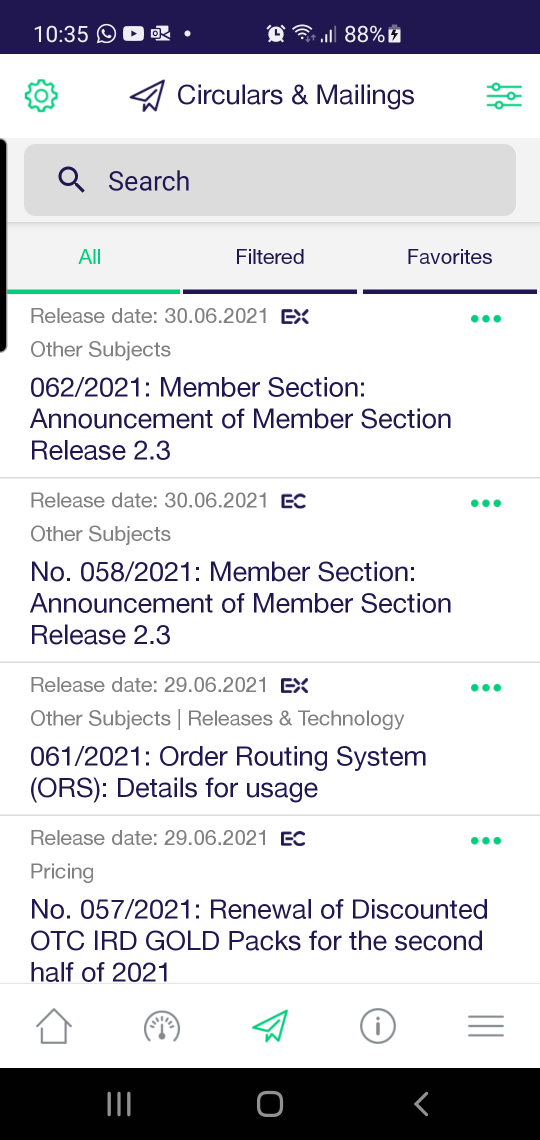This screenshot has width=540, height=1140.
Task: Open the filter sliders icon
Action: [504, 96]
